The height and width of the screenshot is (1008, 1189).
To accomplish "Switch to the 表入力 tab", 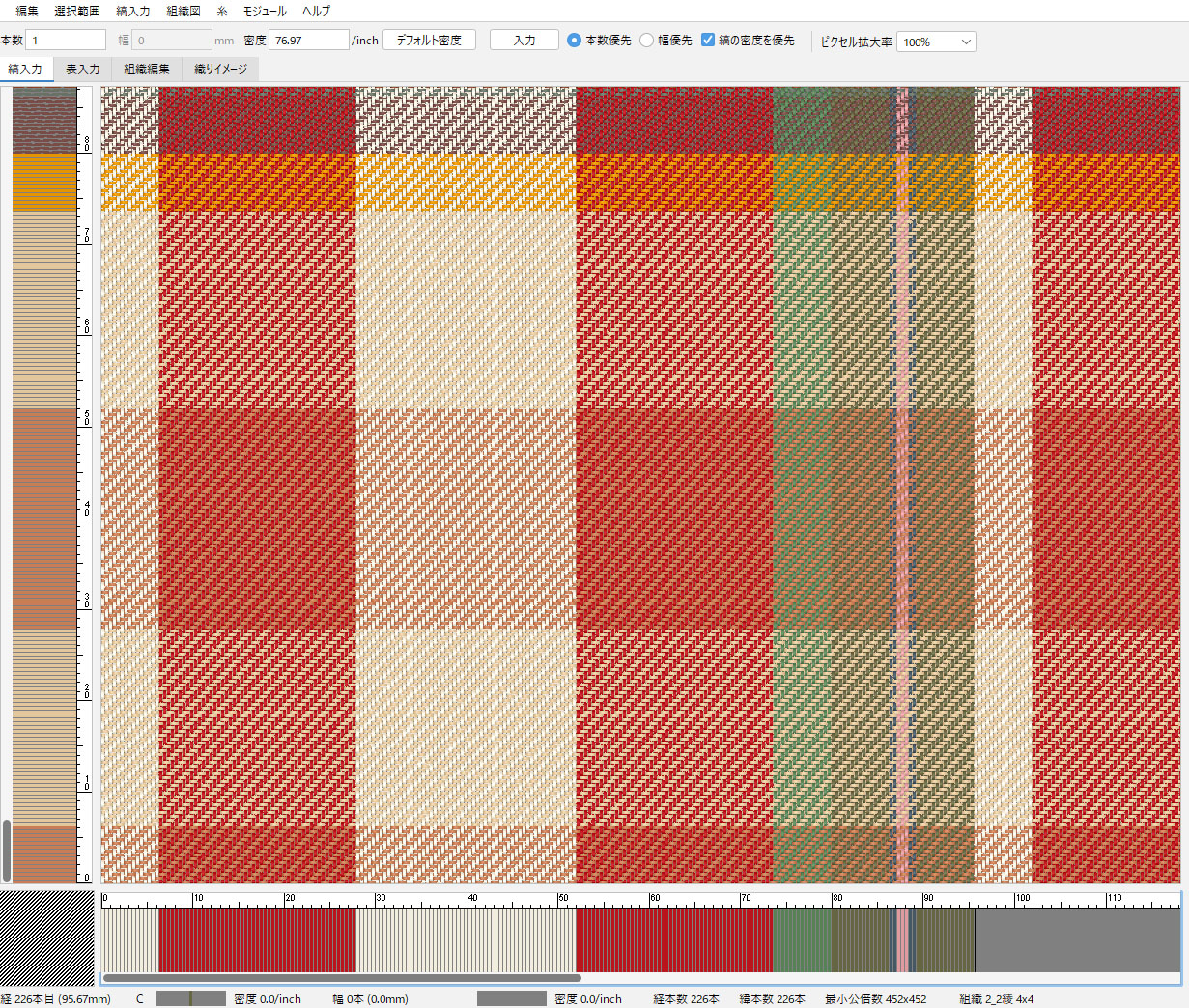I will click(x=83, y=69).
